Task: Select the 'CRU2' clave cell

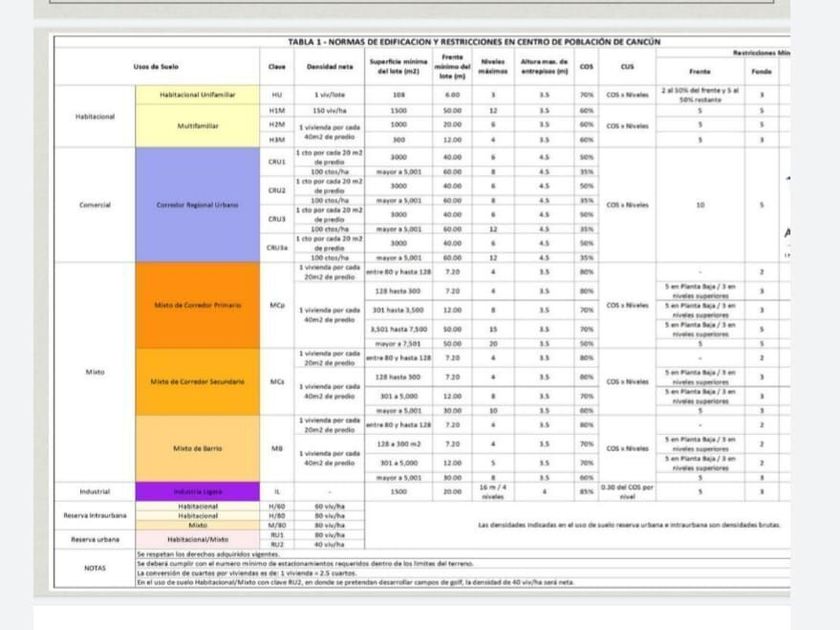Action: coord(276,190)
